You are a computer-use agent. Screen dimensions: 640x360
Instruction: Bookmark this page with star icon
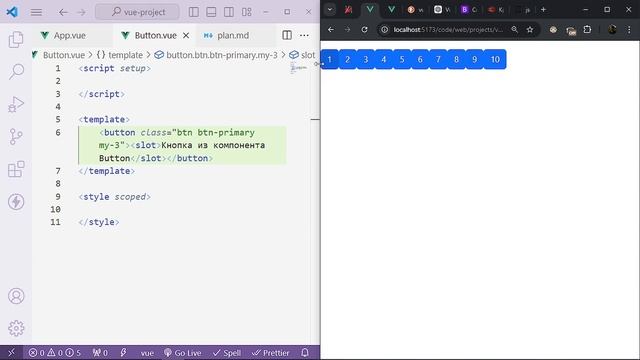pos(530,29)
